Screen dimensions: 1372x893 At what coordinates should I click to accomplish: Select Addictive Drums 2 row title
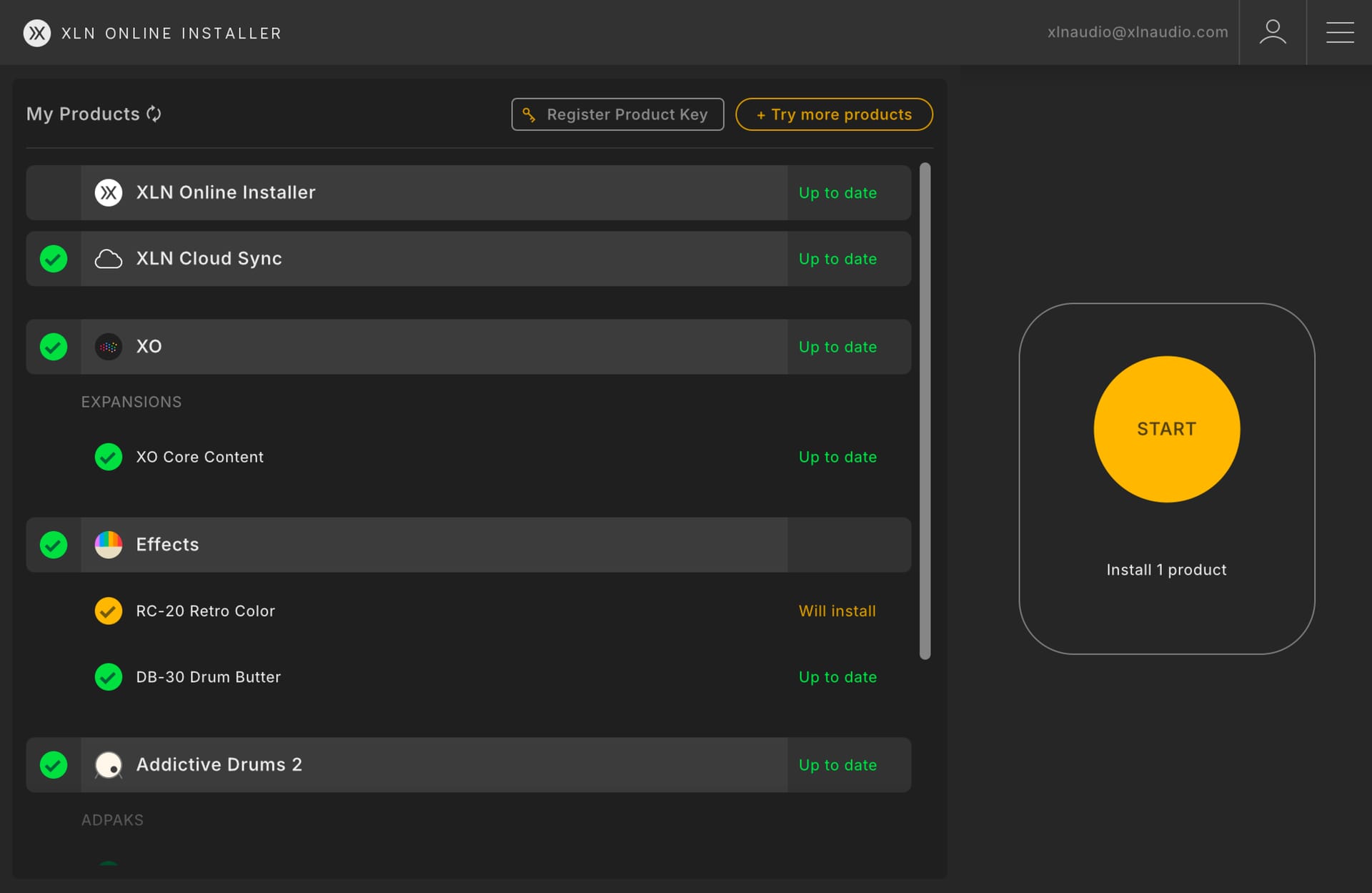[219, 764]
